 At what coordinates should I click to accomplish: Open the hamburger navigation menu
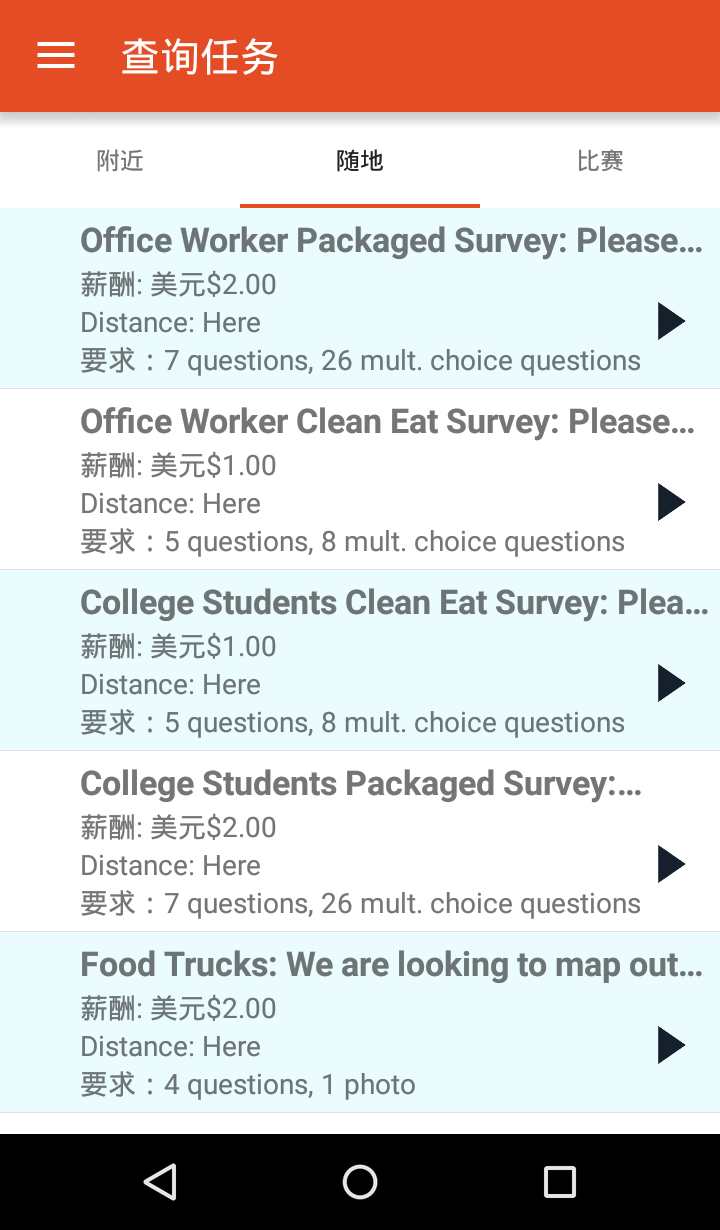[x=56, y=56]
